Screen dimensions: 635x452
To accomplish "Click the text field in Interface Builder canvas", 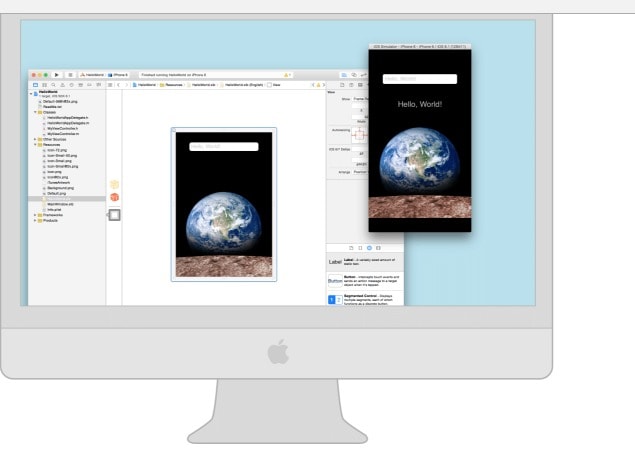I will [x=224, y=147].
